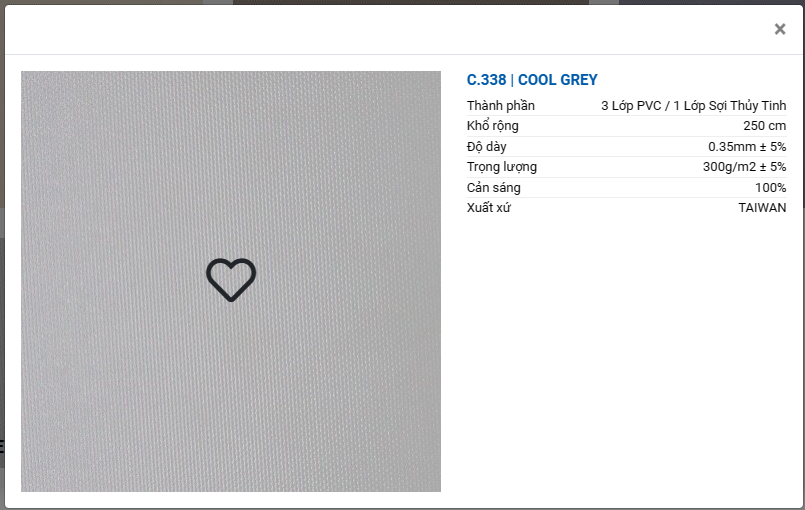Click the heart favorite icon on fabric
The image size is (805, 510).
tap(231, 280)
